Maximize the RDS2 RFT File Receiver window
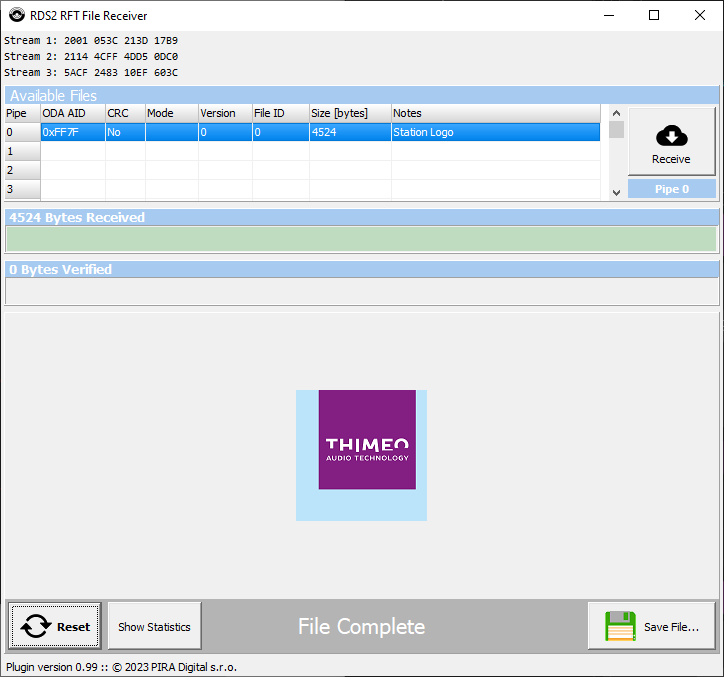 coord(654,15)
